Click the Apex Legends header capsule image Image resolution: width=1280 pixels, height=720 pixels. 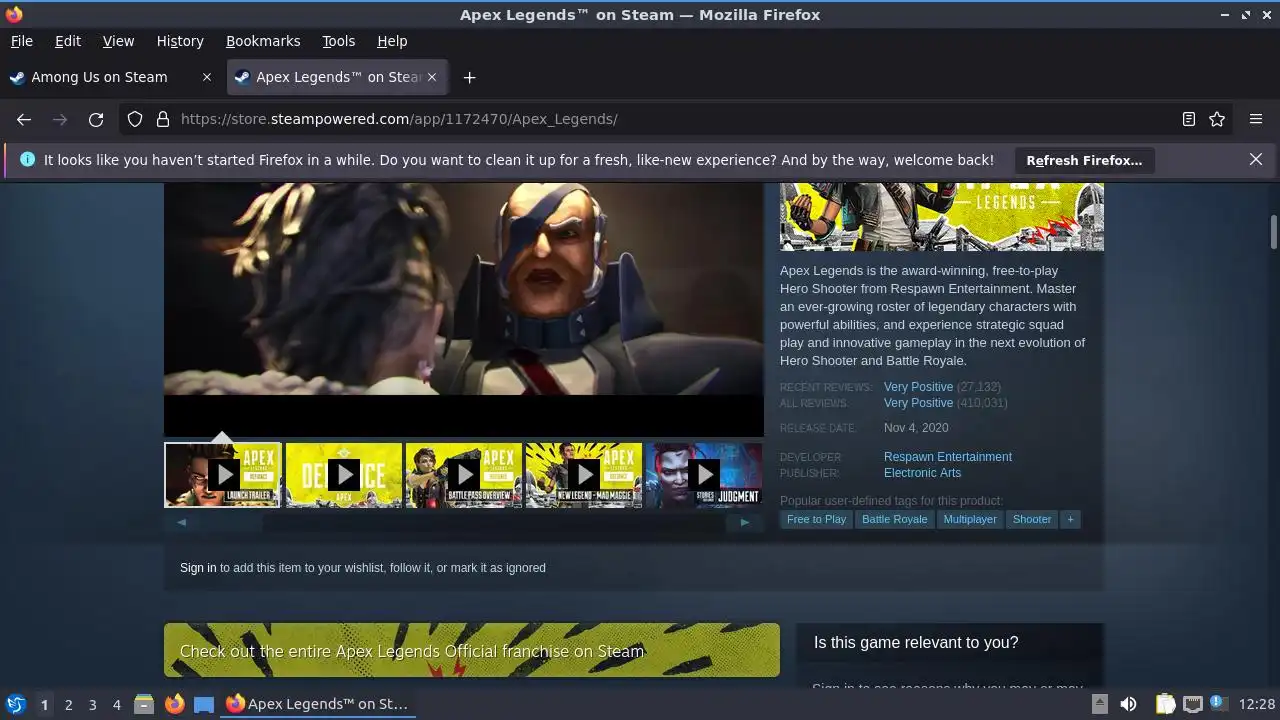point(942,216)
